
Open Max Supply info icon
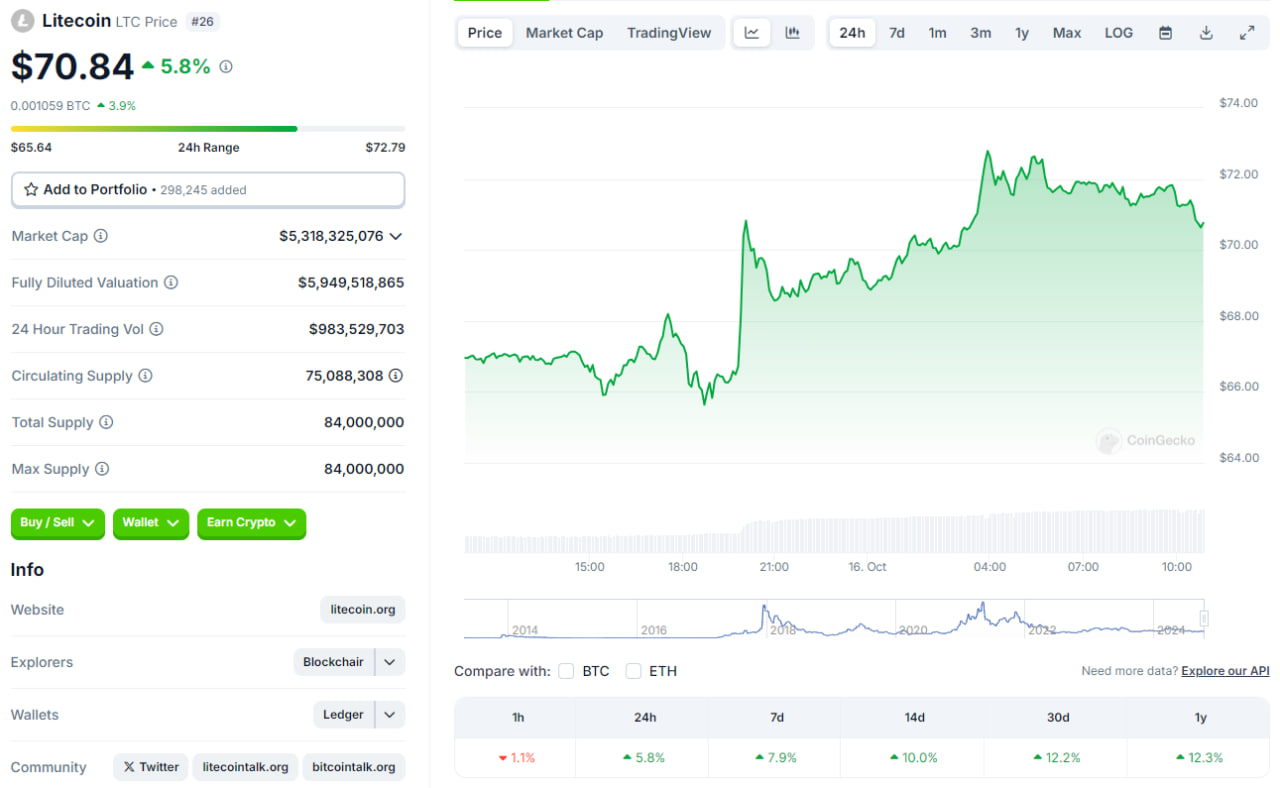[102, 469]
